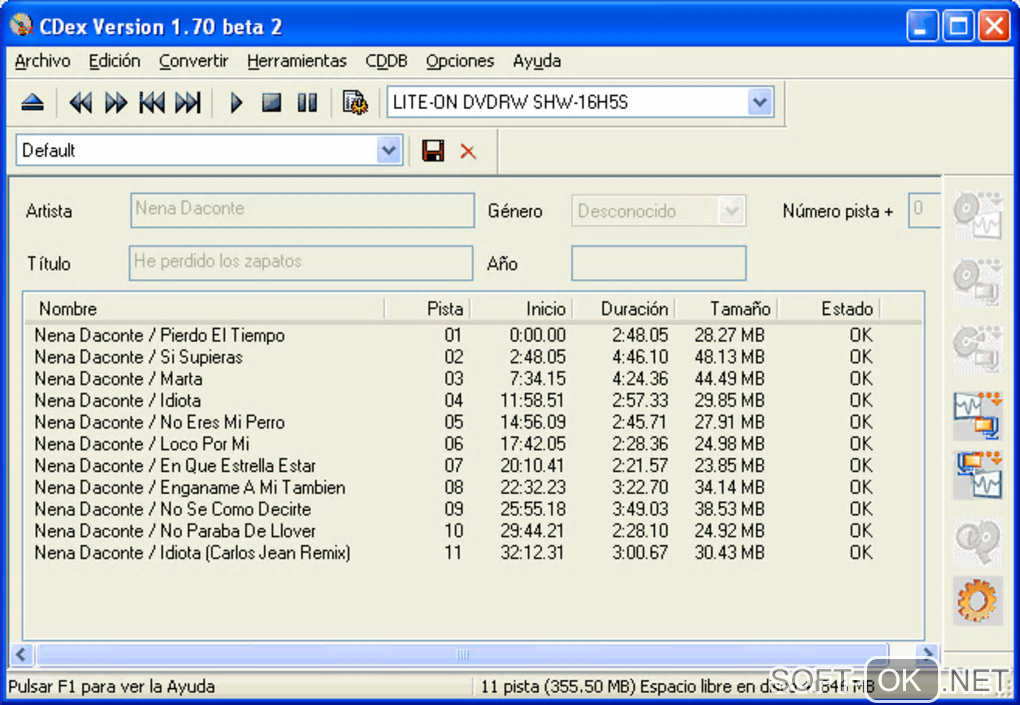1020x705 pixels.
Task: Click the scrollbar left arrow
Action: tap(21, 654)
